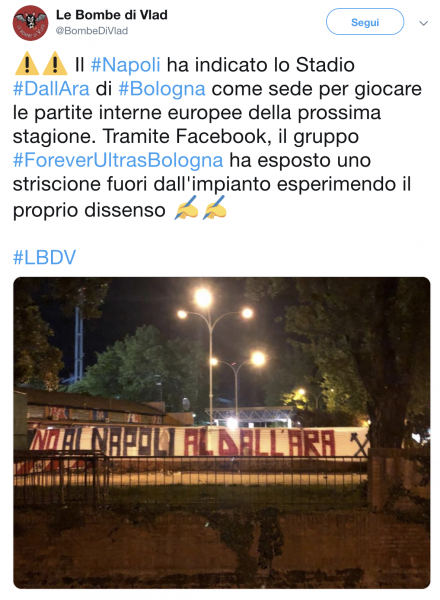Expand the tweet options chevron
Screen dimensions: 440x600
[x=423, y=23]
